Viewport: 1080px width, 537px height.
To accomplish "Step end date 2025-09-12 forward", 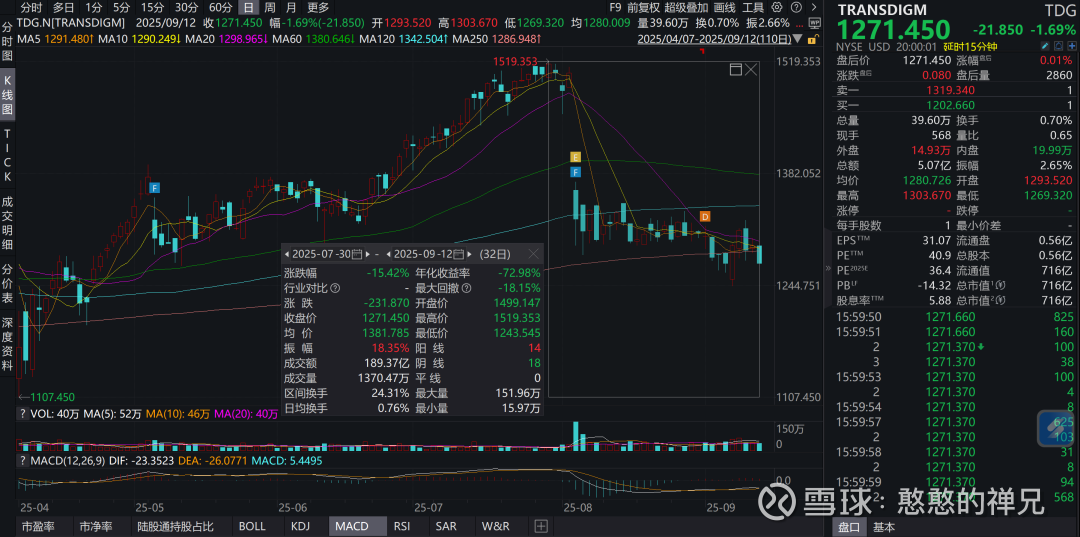I will 469,254.
